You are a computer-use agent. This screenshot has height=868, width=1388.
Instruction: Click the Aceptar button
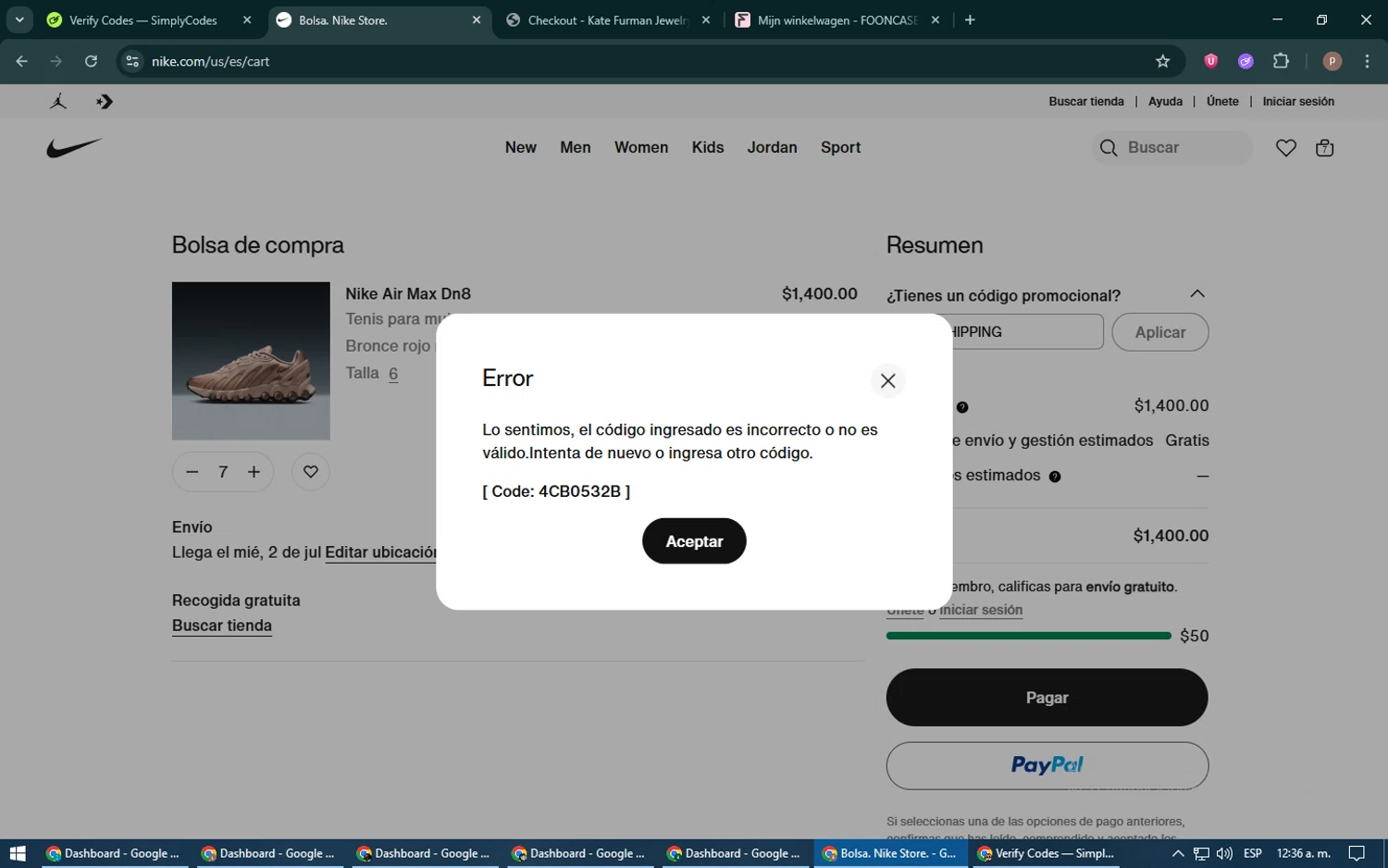[x=694, y=541]
